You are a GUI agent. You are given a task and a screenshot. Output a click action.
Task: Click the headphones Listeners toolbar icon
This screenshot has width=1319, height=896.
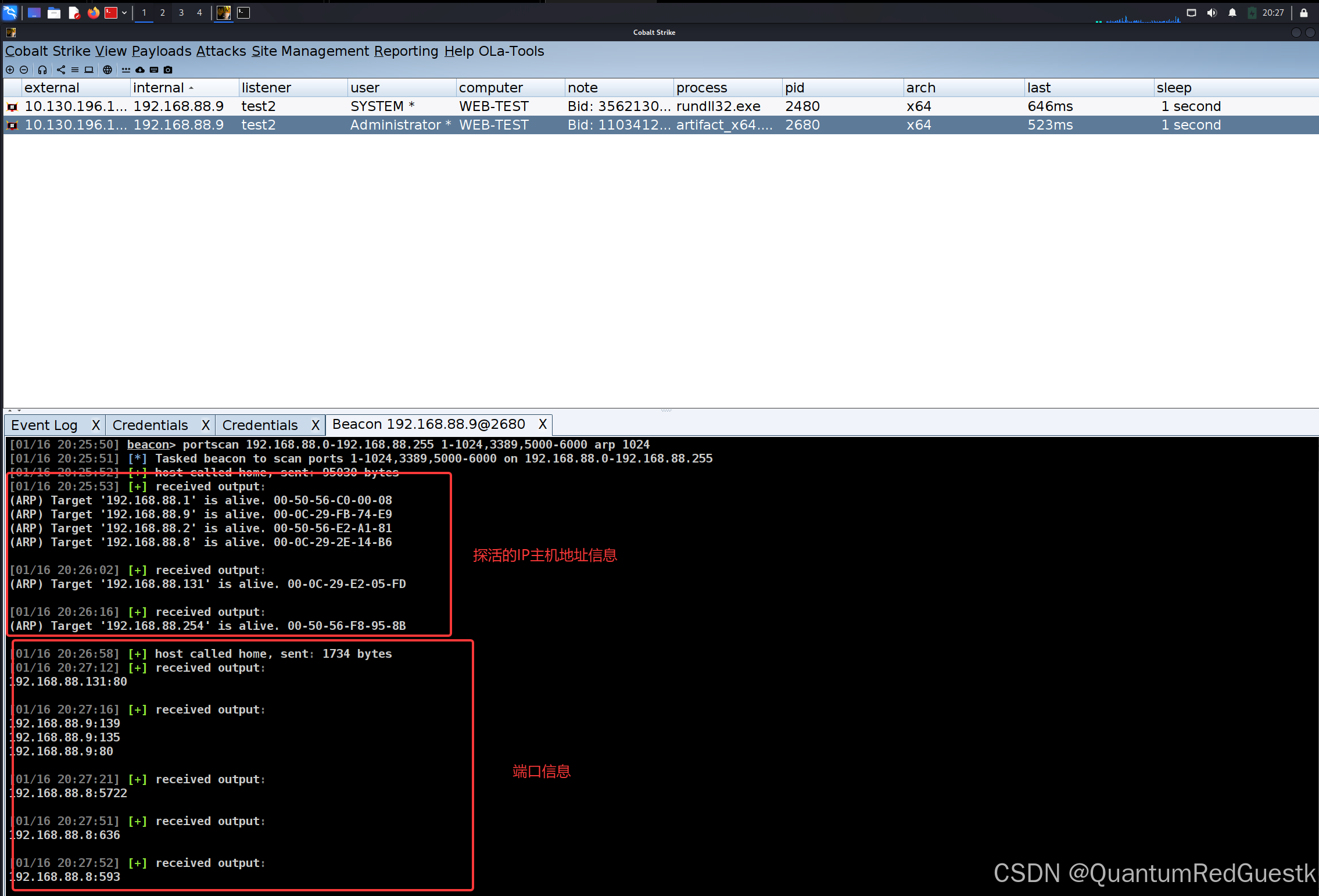(x=42, y=70)
